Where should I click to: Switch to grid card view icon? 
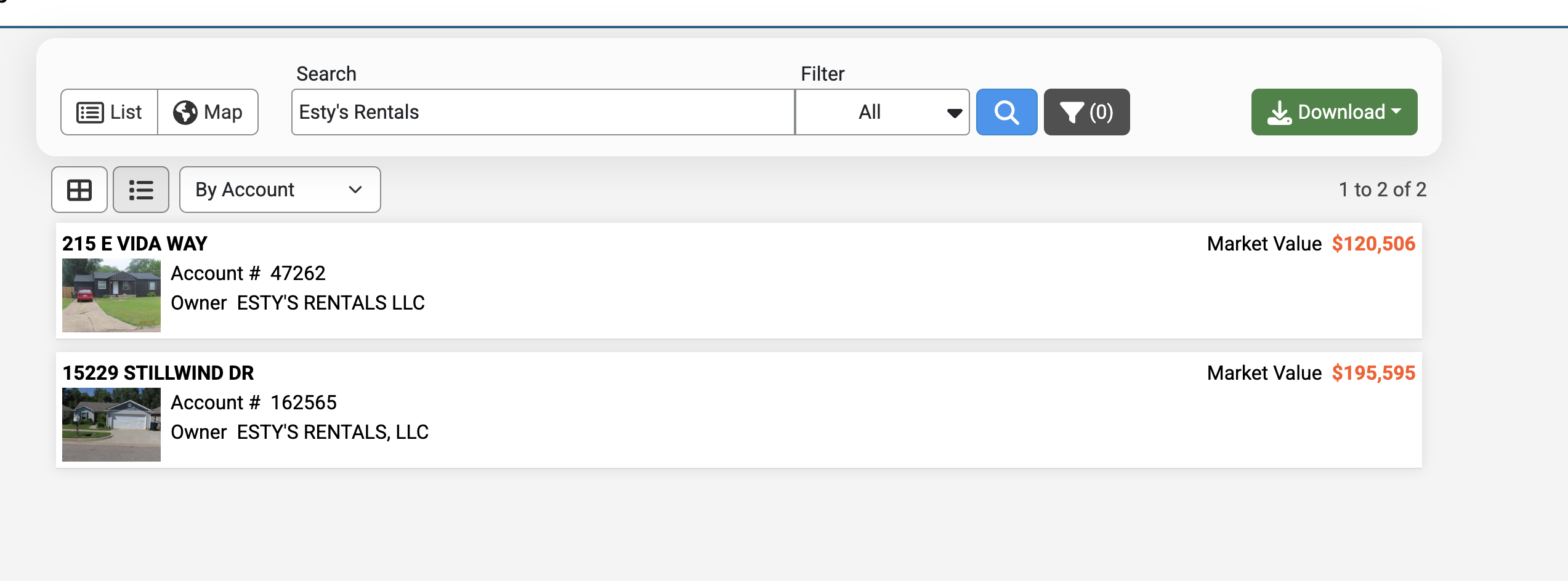79,190
